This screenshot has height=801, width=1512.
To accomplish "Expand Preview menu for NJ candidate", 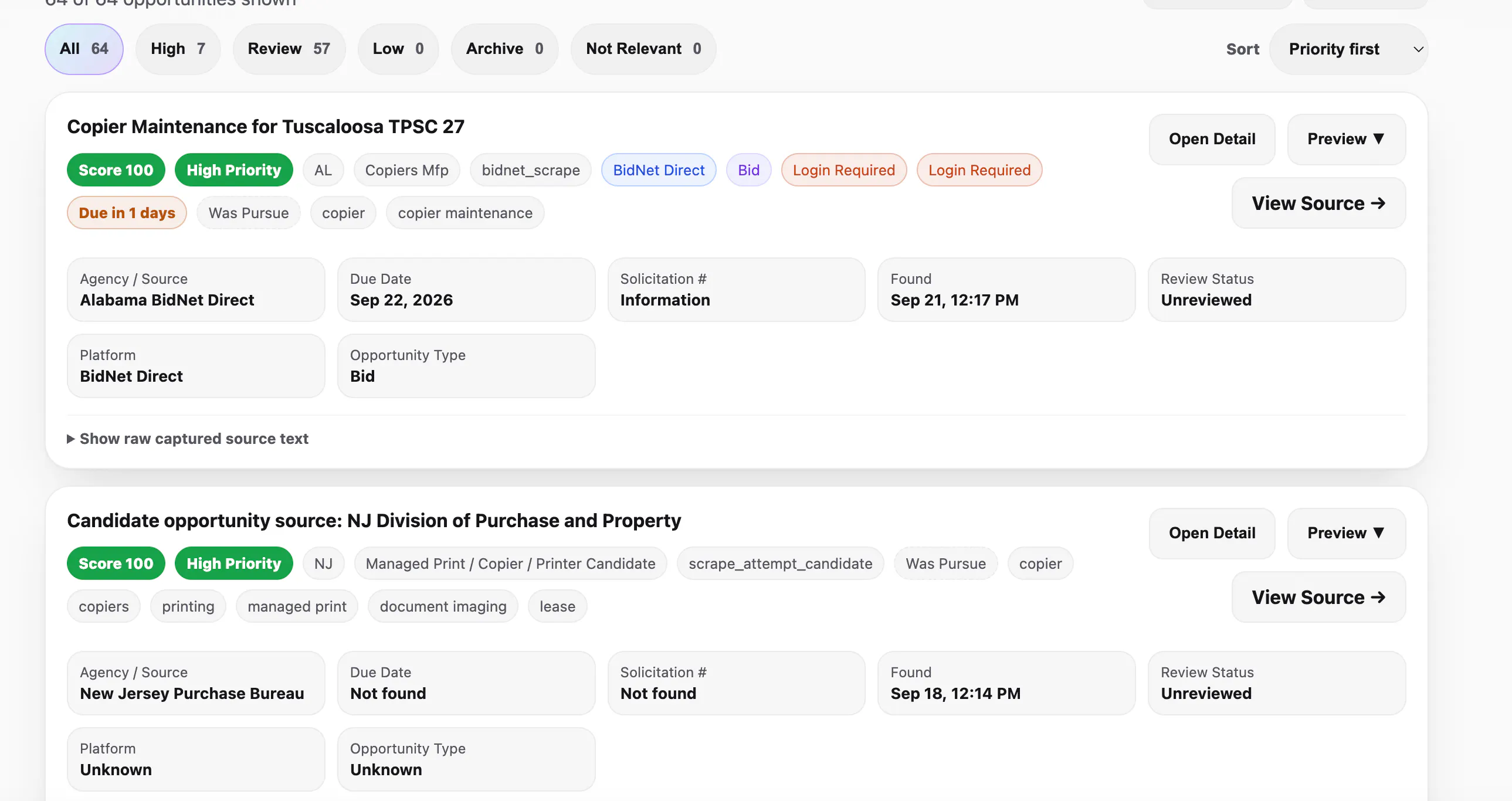I will point(1346,533).
